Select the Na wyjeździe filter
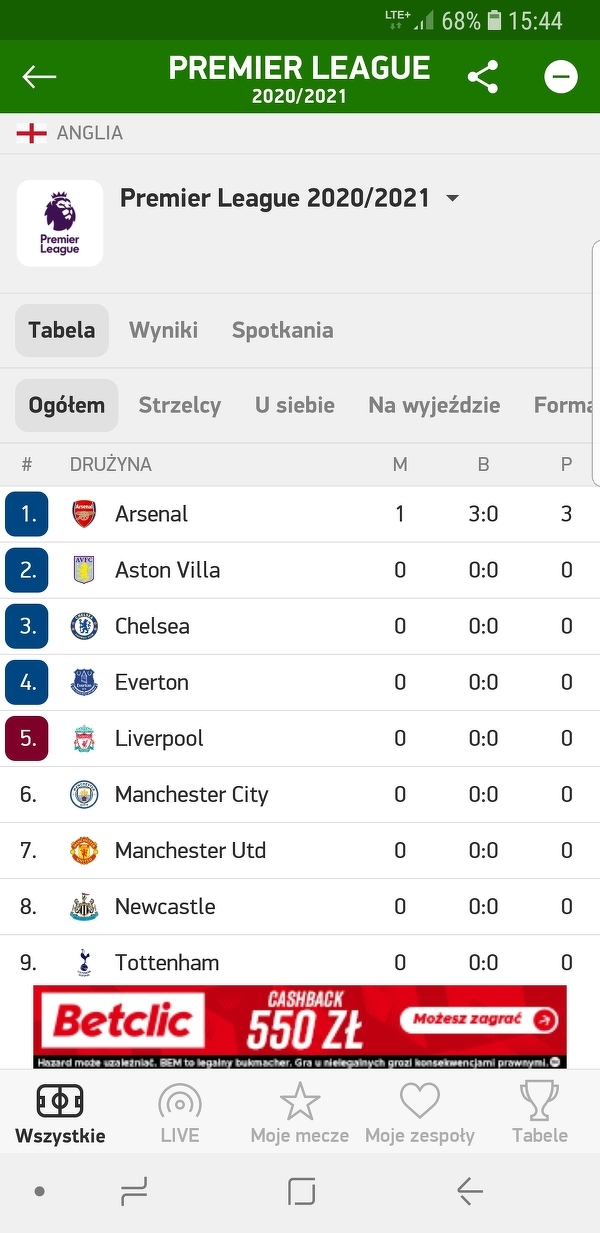This screenshot has width=600, height=1233. (434, 405)
